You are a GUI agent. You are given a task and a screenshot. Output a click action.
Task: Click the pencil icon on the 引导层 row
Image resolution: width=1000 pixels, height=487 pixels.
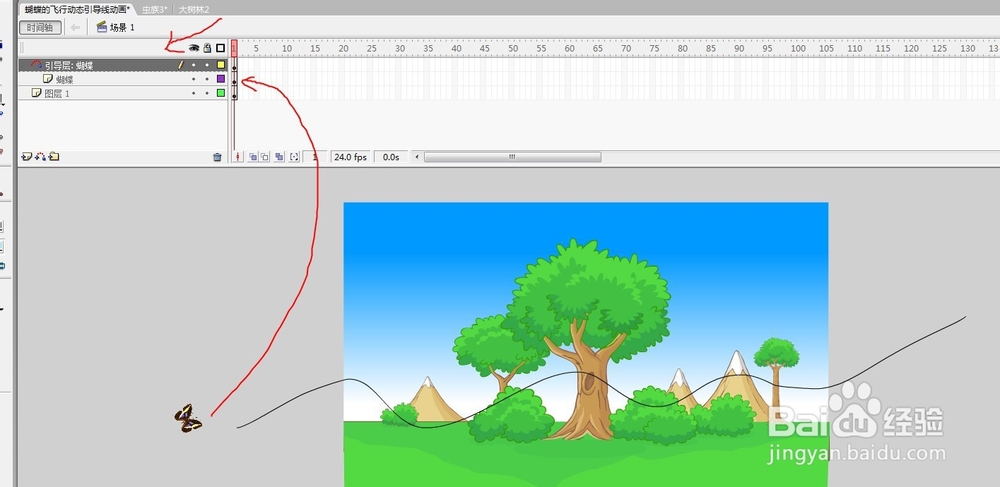tap(181, 64)
